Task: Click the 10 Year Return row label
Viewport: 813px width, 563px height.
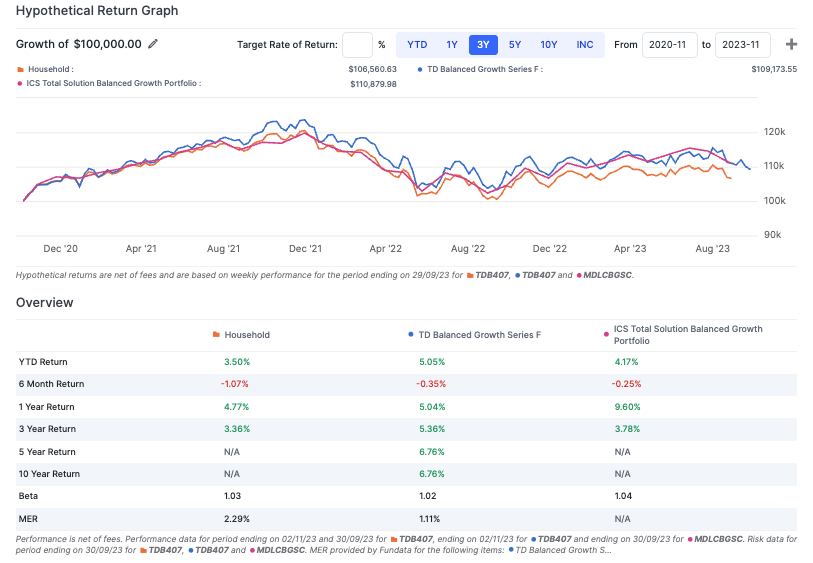Action: pos(49,474)
